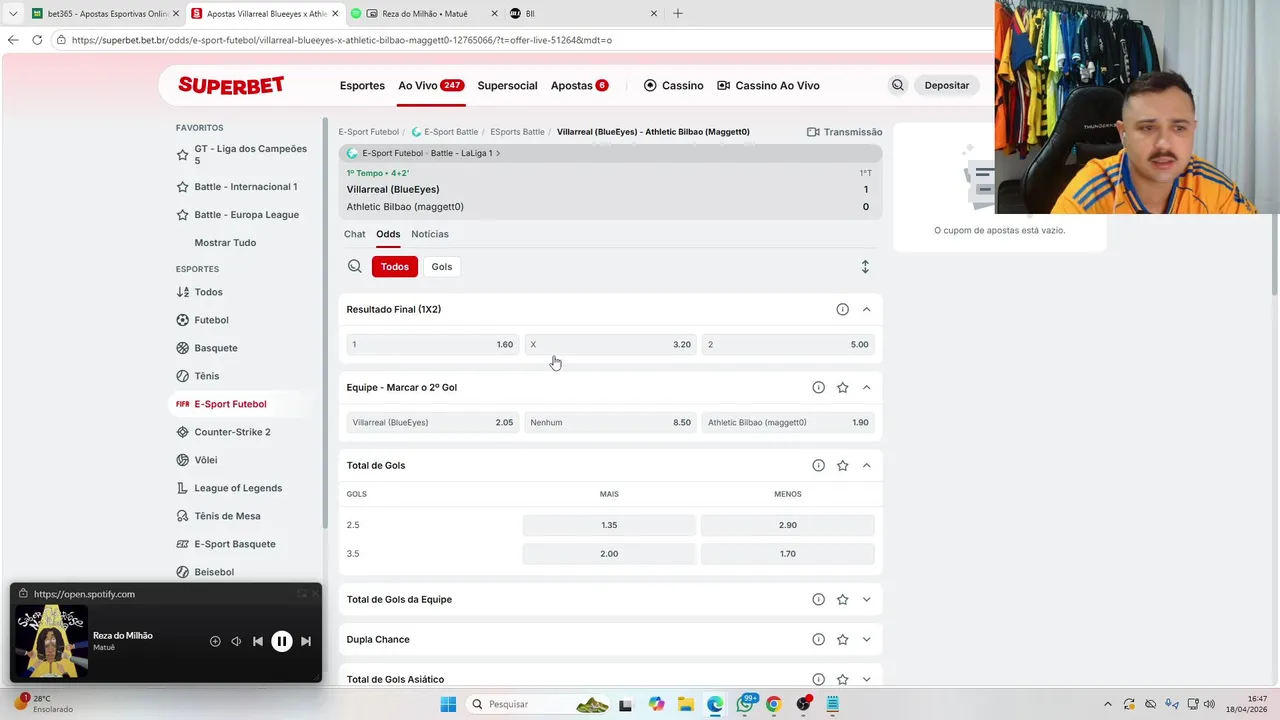
Task: Add Reza do Milhão to library plus icon
Action: pyautogui.click(x=215, y=641)
